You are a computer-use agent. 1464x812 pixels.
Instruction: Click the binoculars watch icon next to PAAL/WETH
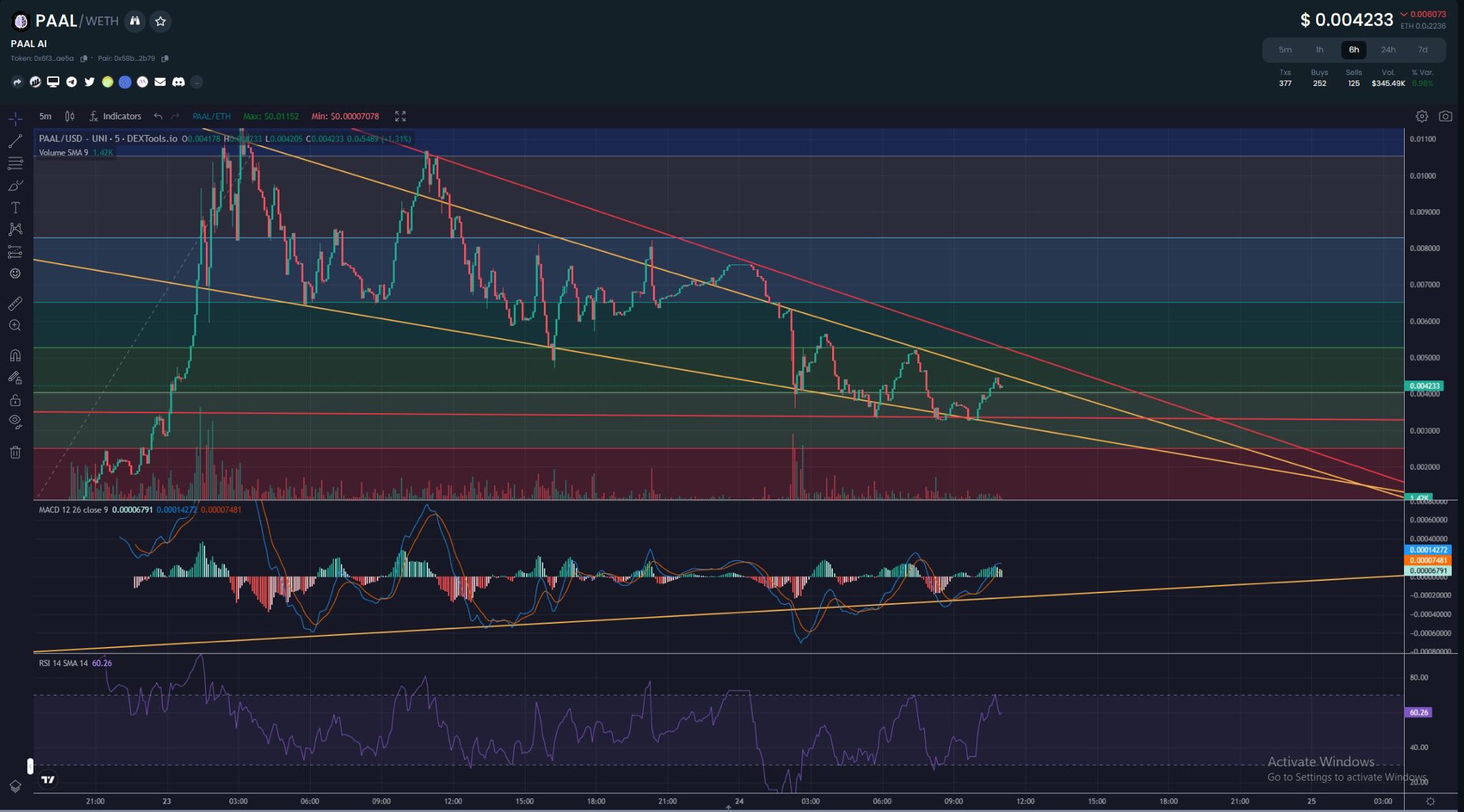(134, 21)
